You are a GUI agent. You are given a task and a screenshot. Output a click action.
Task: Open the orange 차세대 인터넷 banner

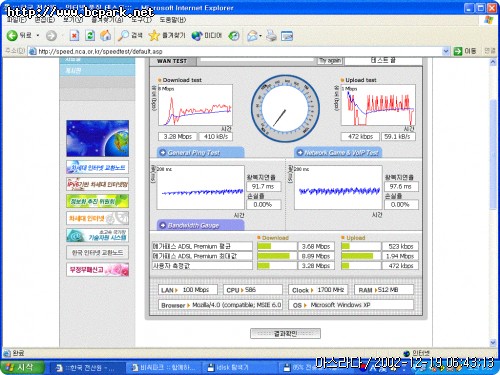97,219
